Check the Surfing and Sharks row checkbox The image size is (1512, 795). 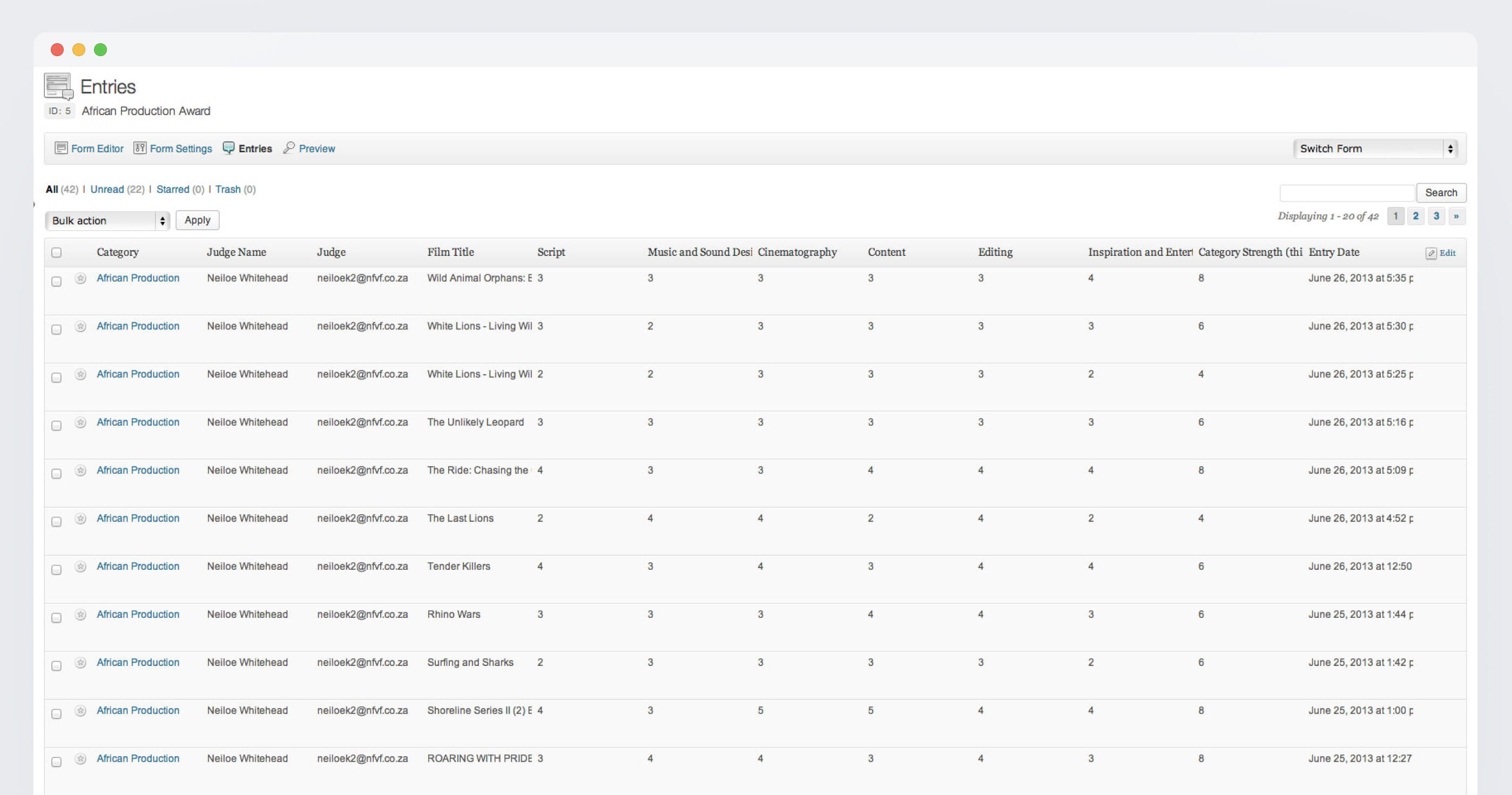pos(56,666)
